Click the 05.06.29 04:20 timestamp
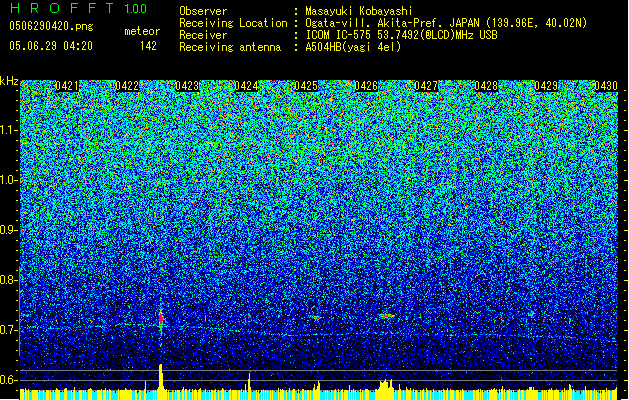The image size is (629, 400). tap(51, 46)
